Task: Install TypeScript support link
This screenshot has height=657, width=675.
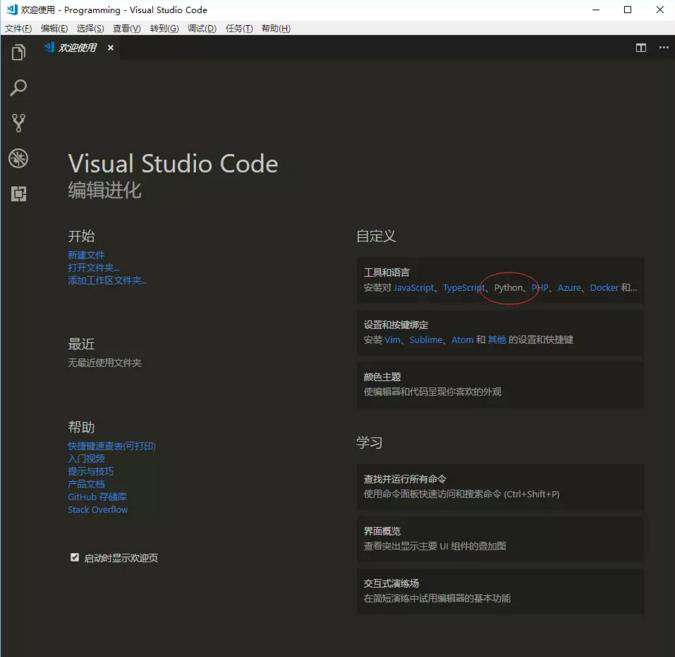Action: coord(464,288)
